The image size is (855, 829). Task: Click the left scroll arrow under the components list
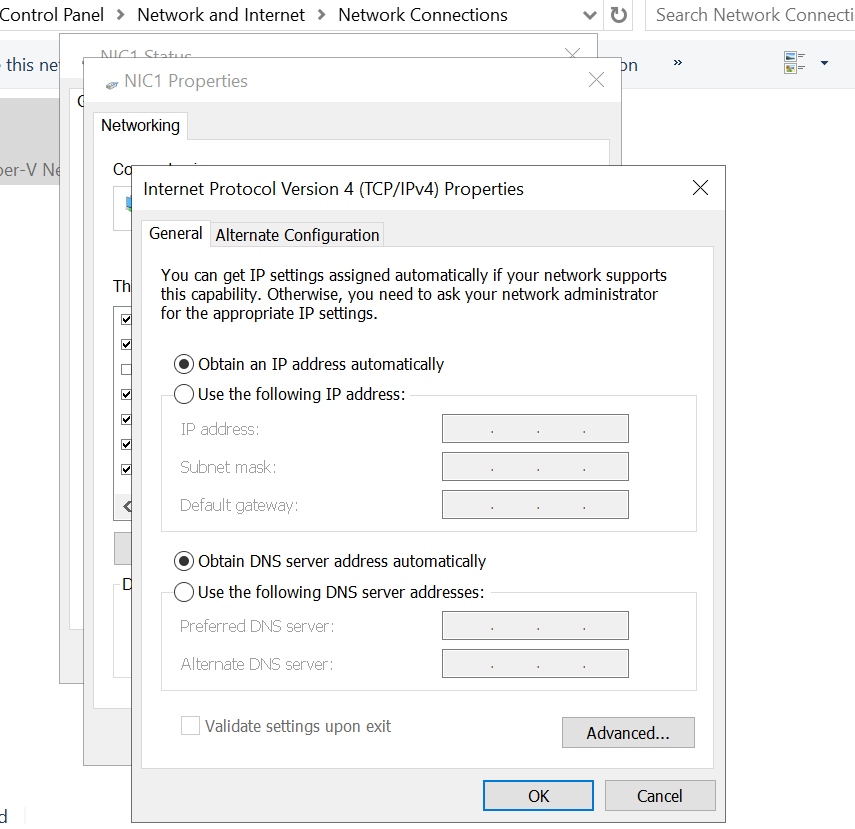tap(127, 506)
